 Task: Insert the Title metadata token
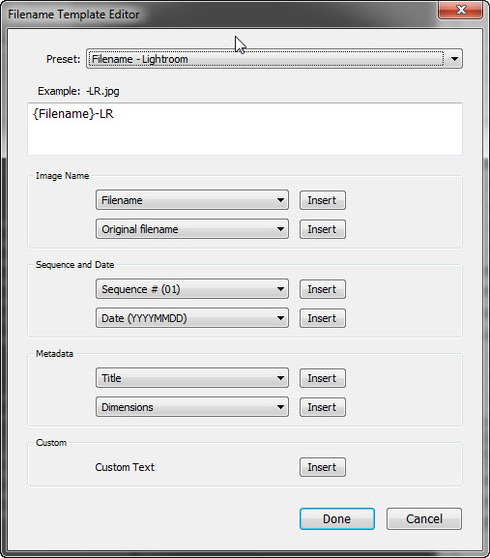tap(322, 378)
